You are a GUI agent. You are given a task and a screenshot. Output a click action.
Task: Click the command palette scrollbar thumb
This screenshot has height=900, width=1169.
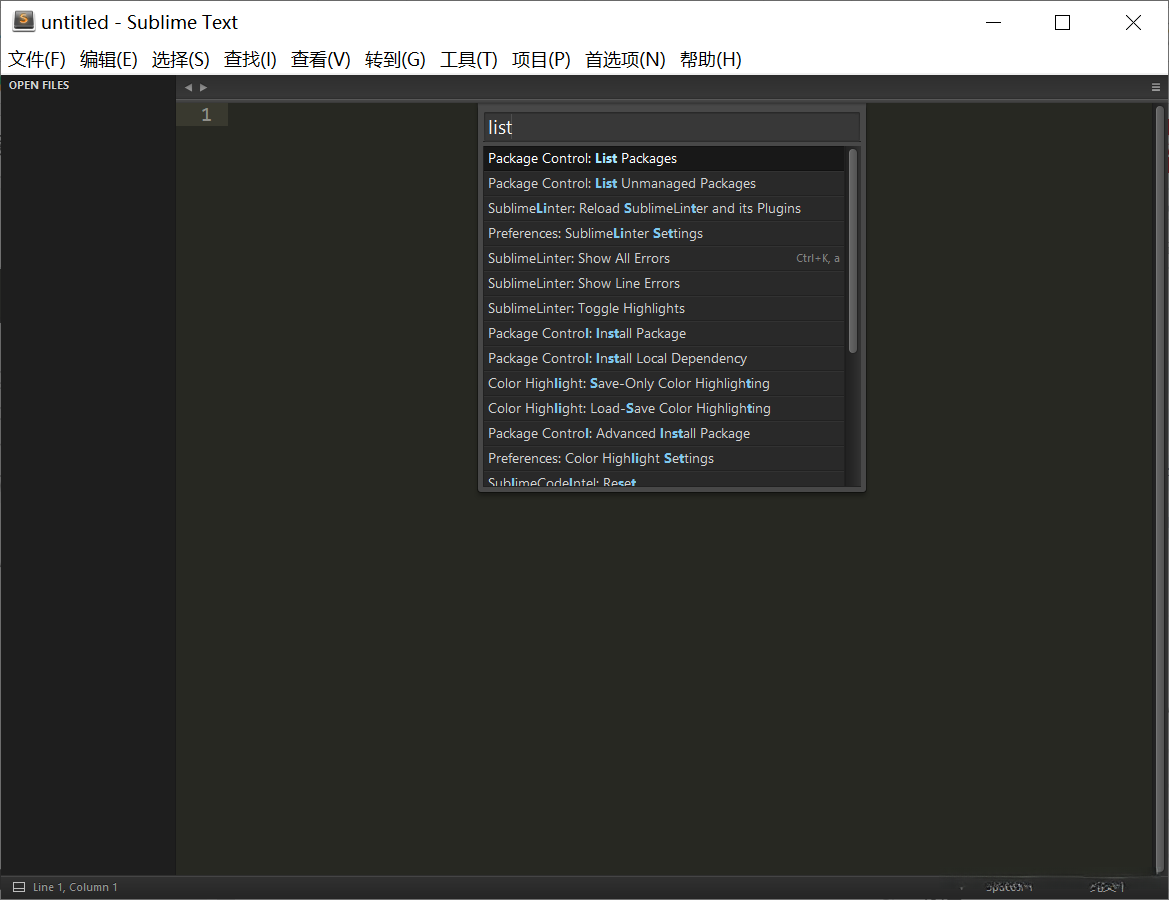(x=852, y=251)
